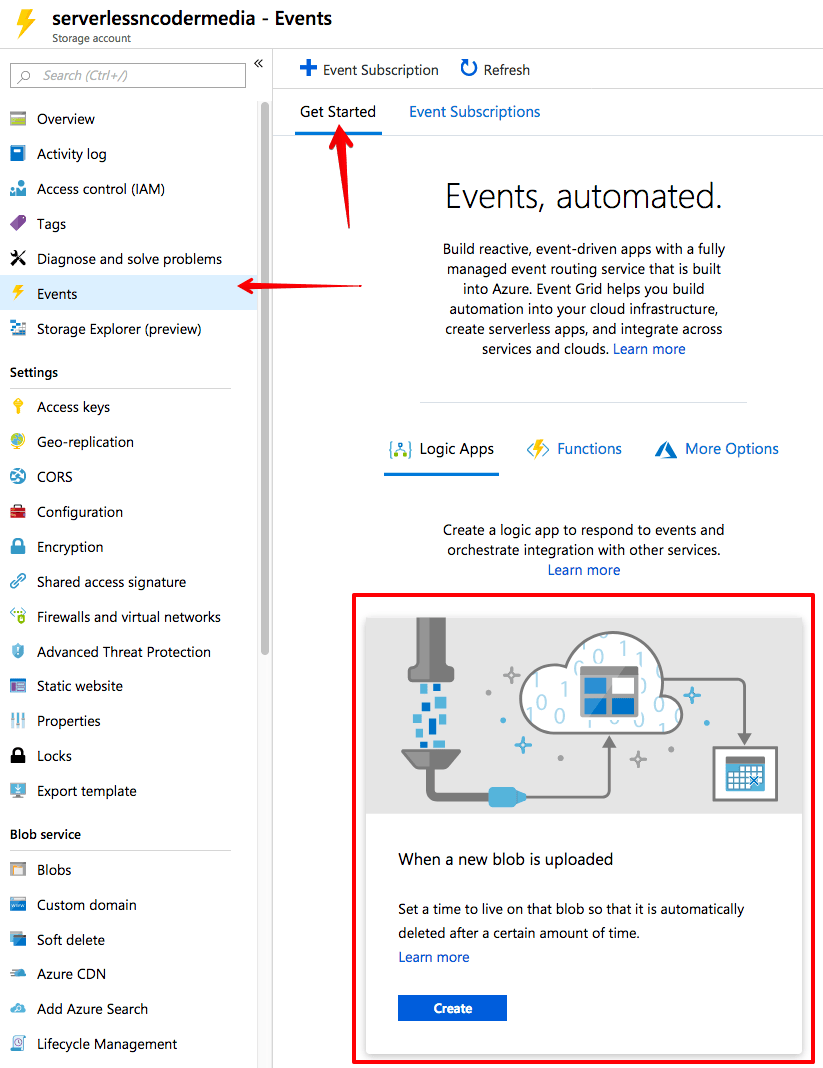The image size is (823, 1068).
Task: Select the Functions tab
Action: 575,449
